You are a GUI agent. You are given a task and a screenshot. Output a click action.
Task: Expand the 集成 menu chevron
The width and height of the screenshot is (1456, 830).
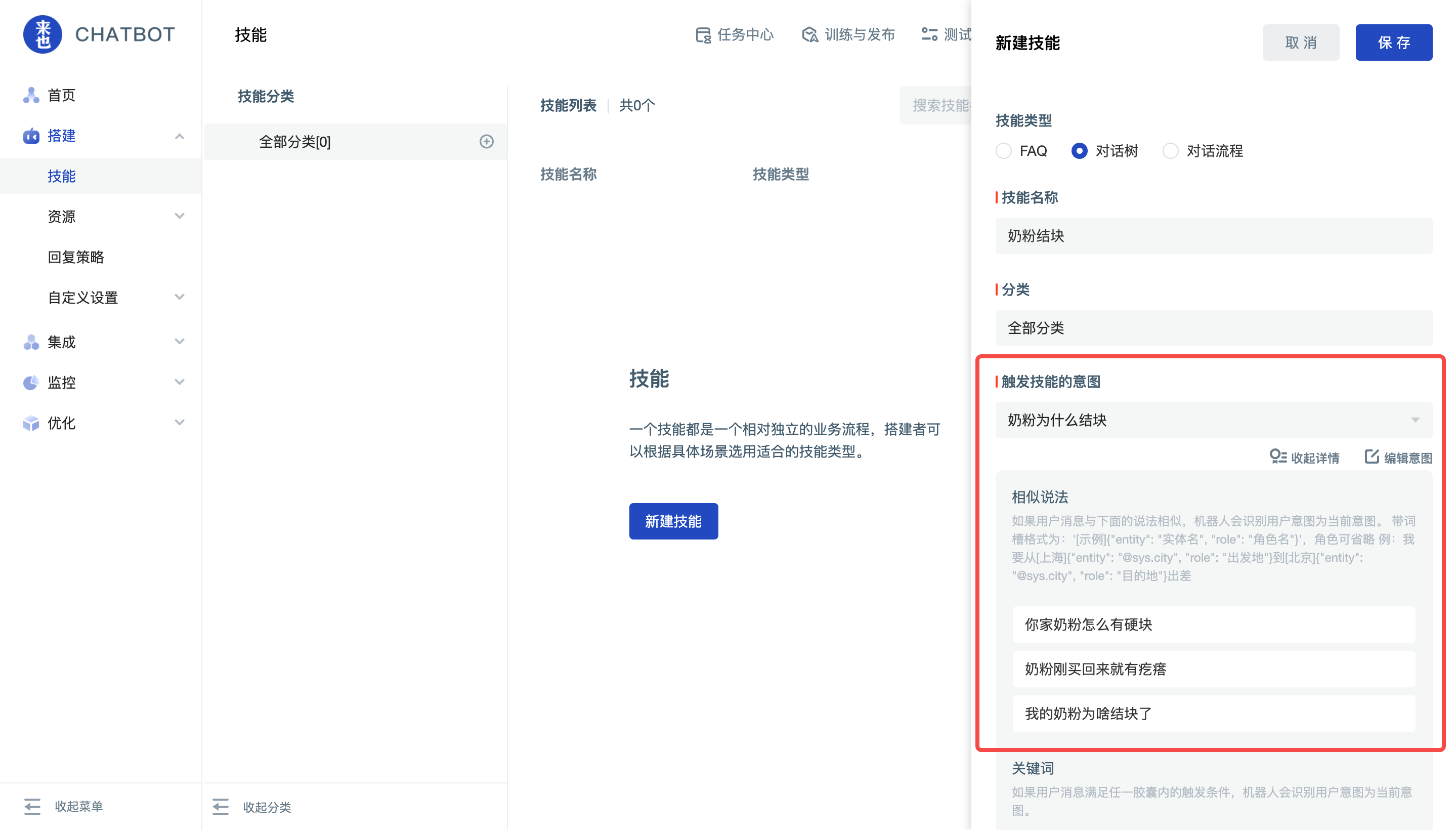point(180,342)
